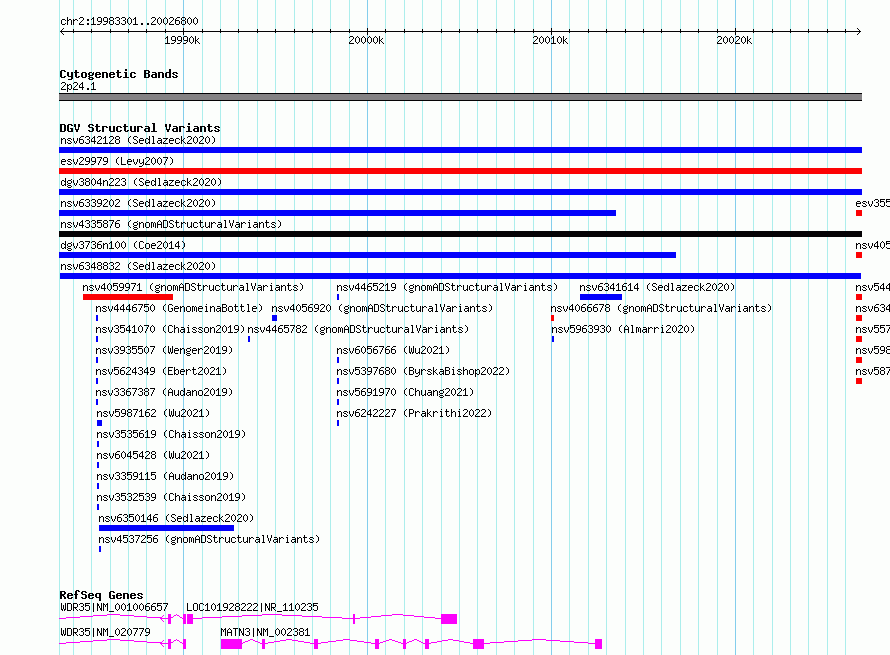Open WDR35|NM_001006657 gene label
The image size is (890, 655).
point(114,607)
